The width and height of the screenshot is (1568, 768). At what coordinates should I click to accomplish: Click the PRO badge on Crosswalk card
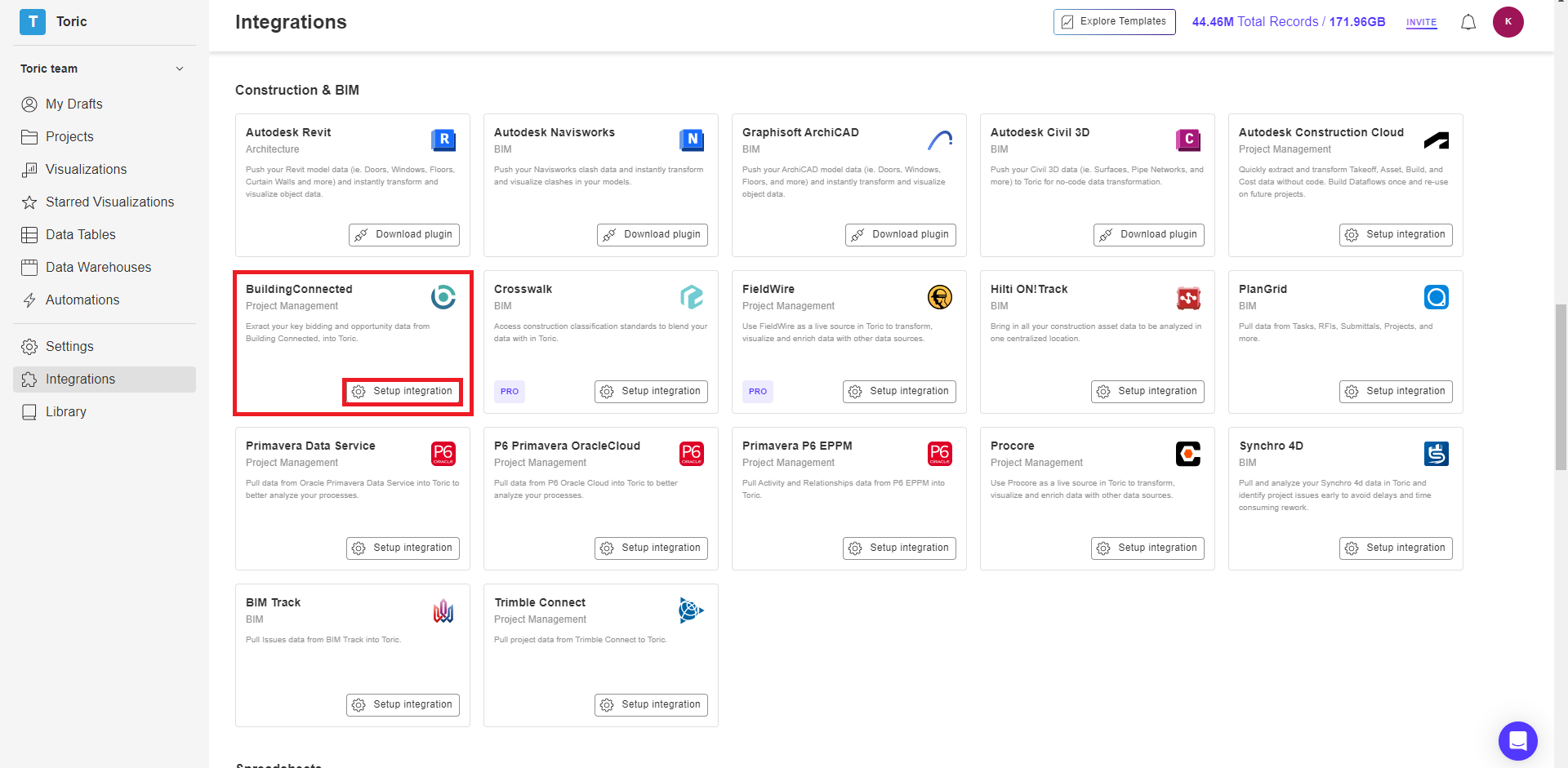click(510, 392)
